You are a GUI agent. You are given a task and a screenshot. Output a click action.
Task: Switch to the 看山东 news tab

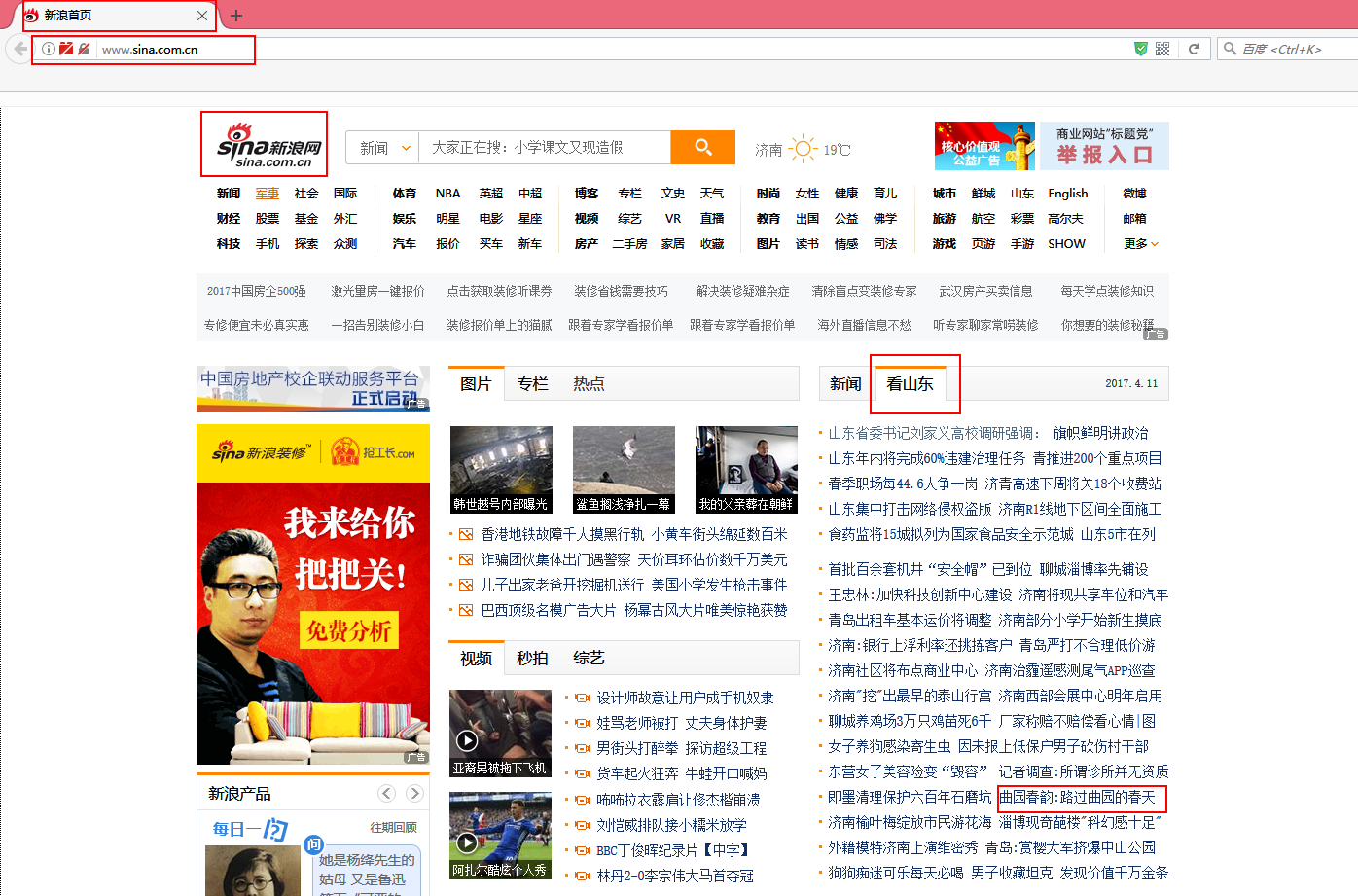pyautogui.click(x=910, y=384)
